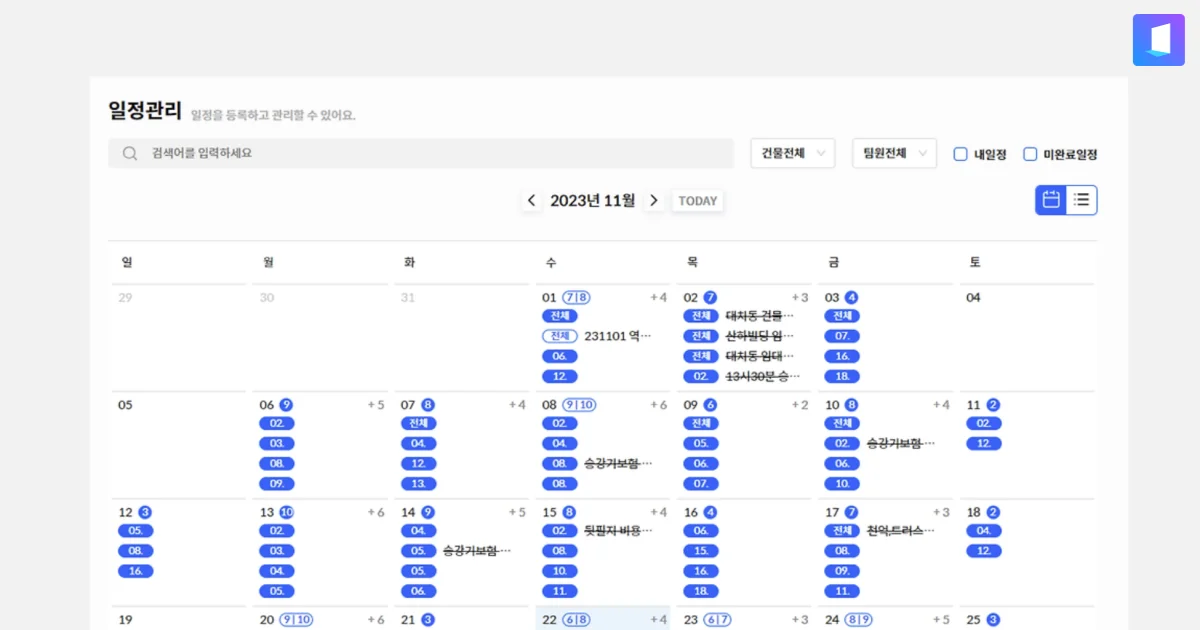Open 천억트러스 event on day 17
Viewport: 1200px width, 630px height.
pos(900,531)
